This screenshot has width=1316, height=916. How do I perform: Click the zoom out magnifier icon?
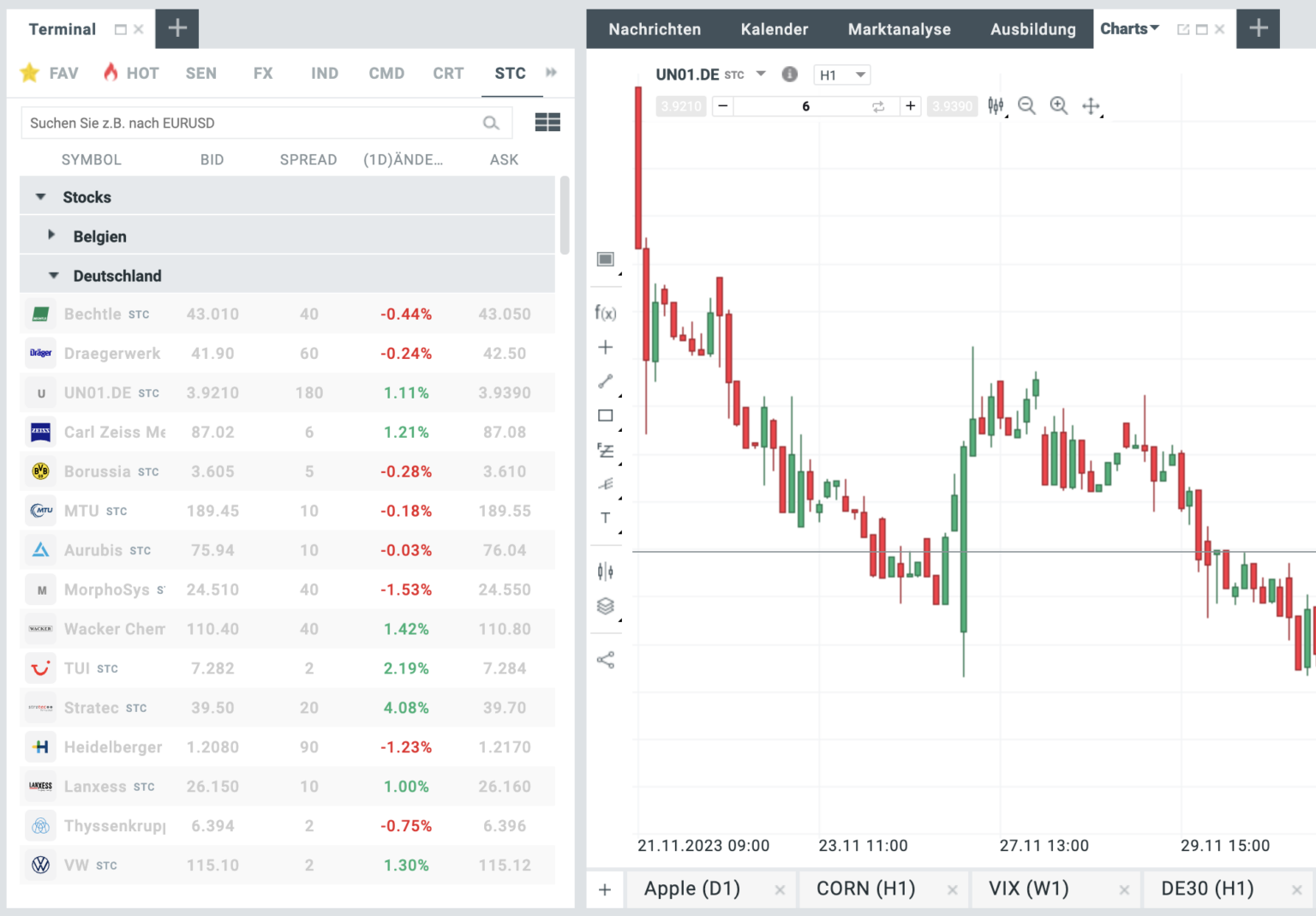[1026, 105]
